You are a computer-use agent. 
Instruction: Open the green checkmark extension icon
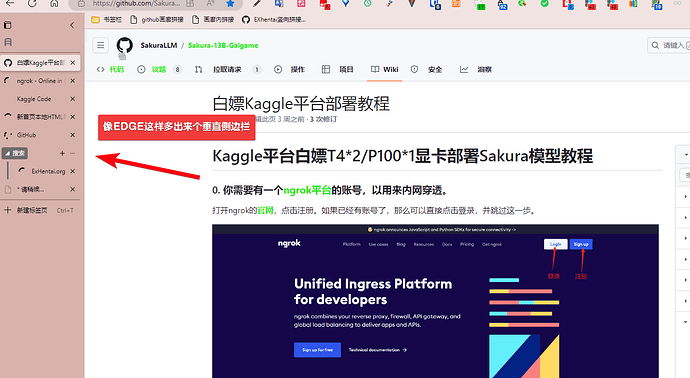(x=545, y=4)
